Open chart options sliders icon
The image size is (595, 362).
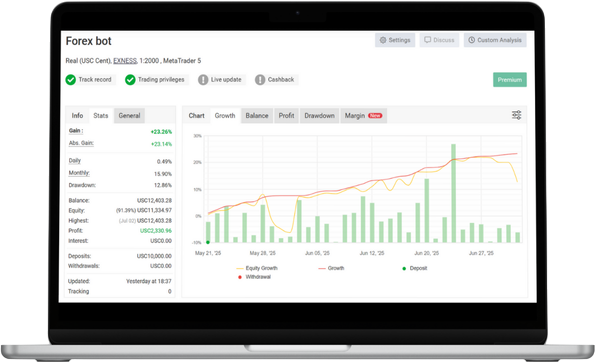(516, 115)
